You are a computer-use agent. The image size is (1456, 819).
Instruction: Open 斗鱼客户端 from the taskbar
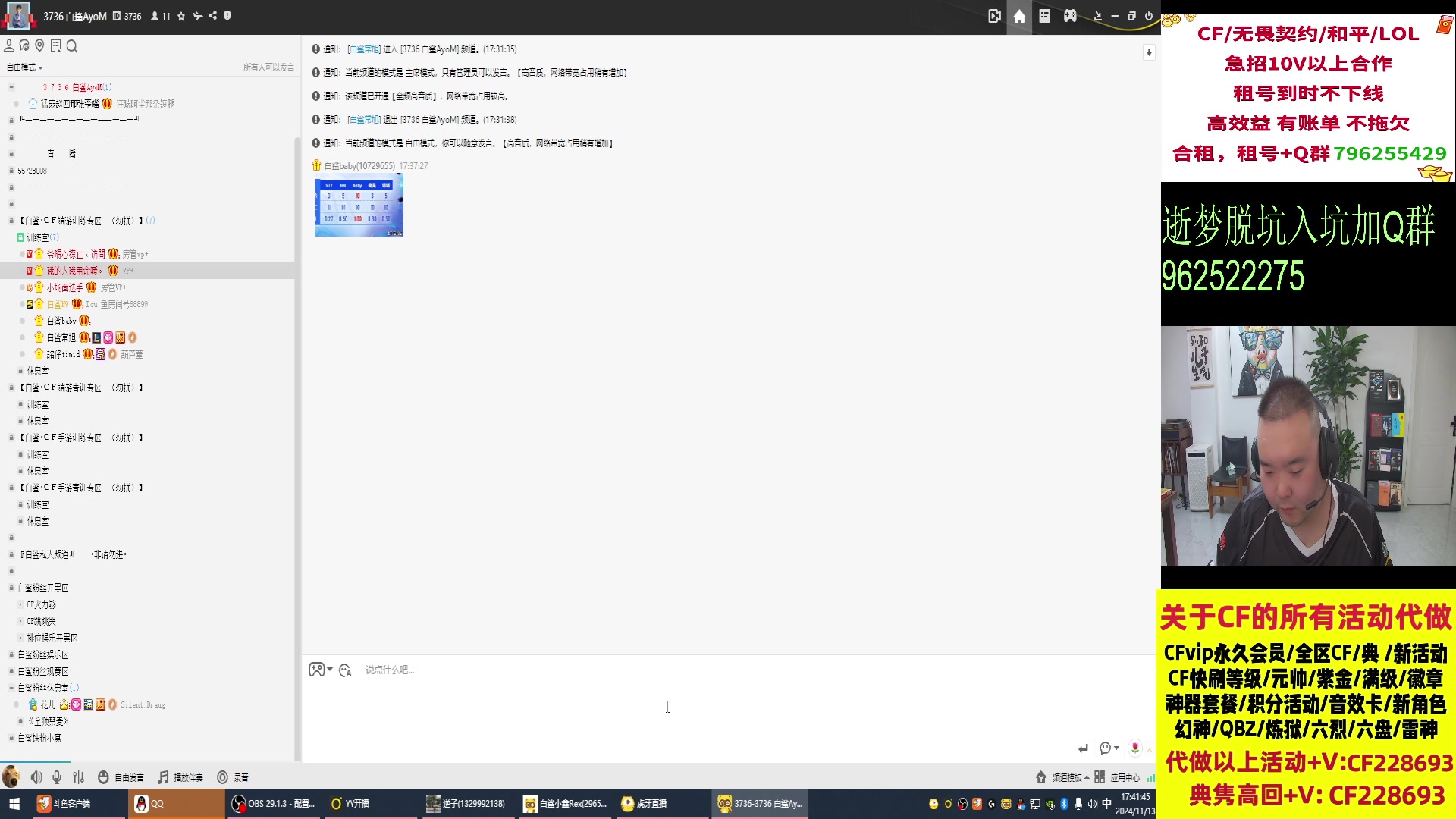(78, 804)
